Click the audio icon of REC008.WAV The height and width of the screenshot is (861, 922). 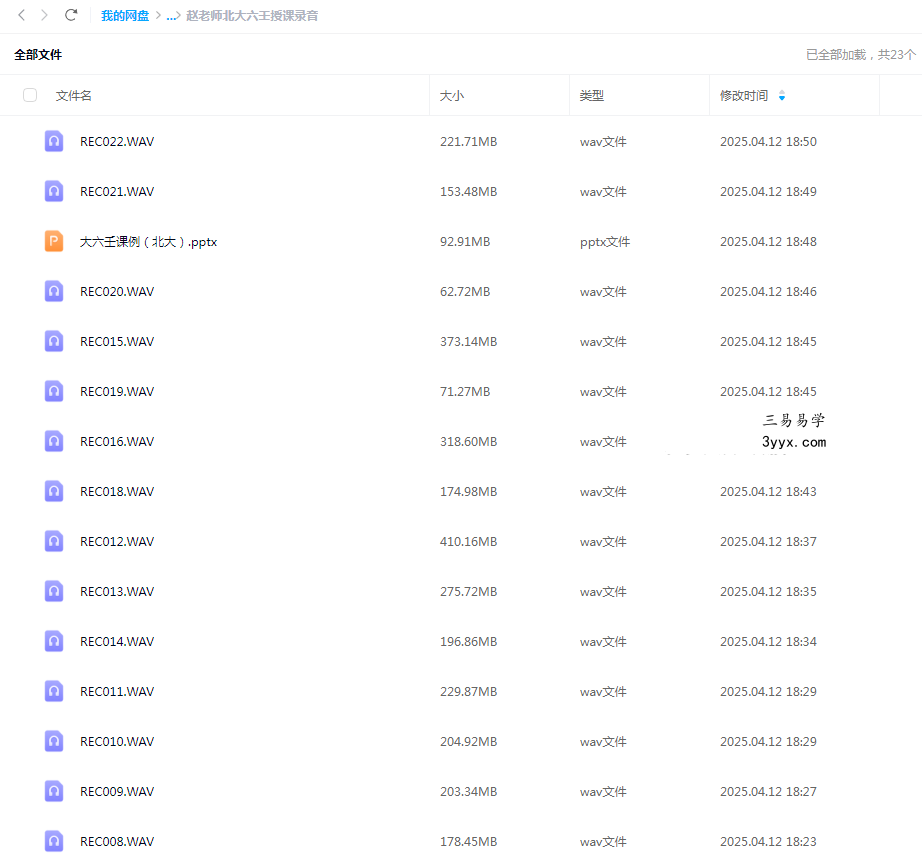coord(54,841)
